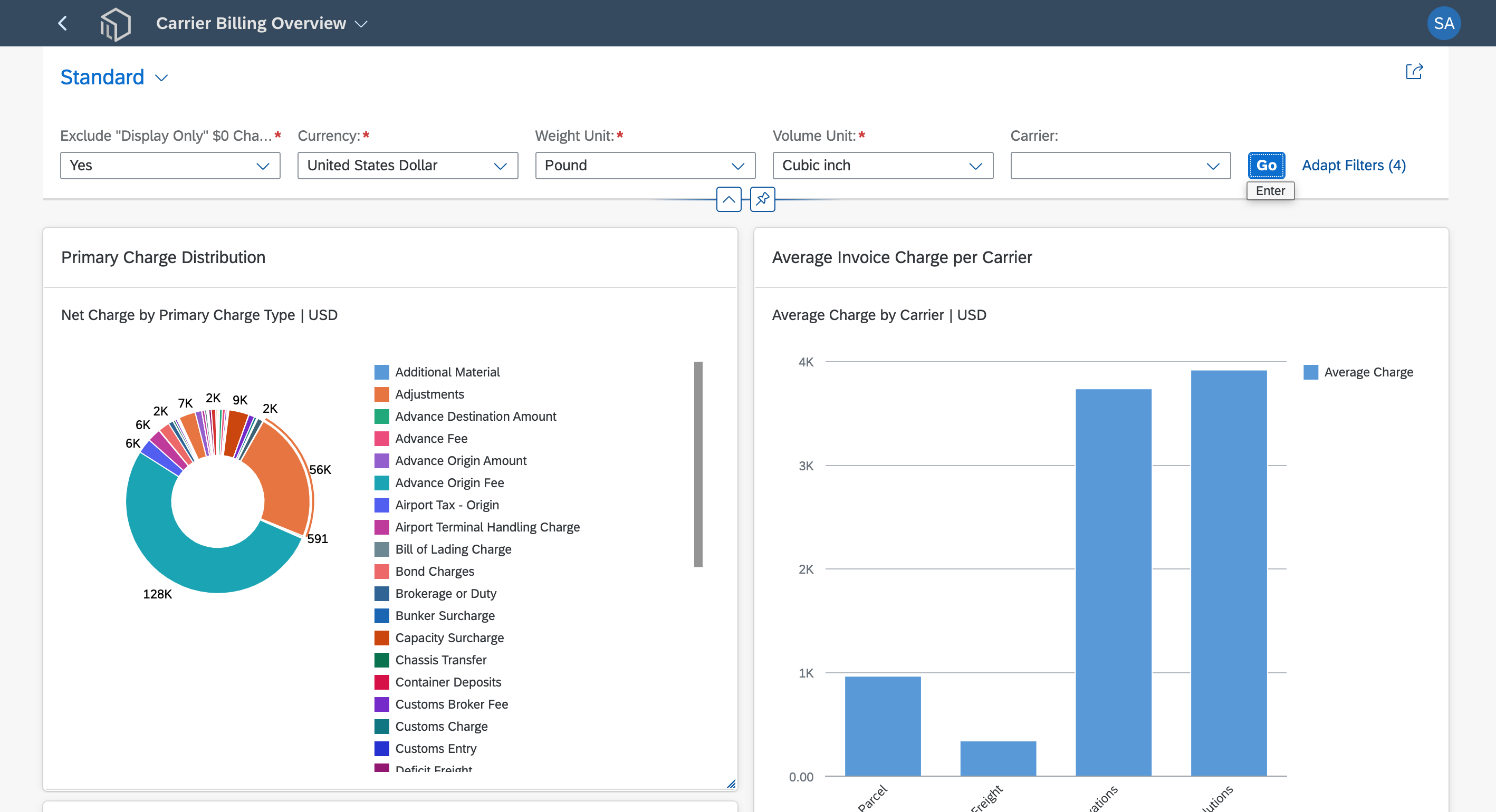Click the resize handle of Primary Charge card
The height and width of the screenshot is (812, 1496).
(731, 784)
